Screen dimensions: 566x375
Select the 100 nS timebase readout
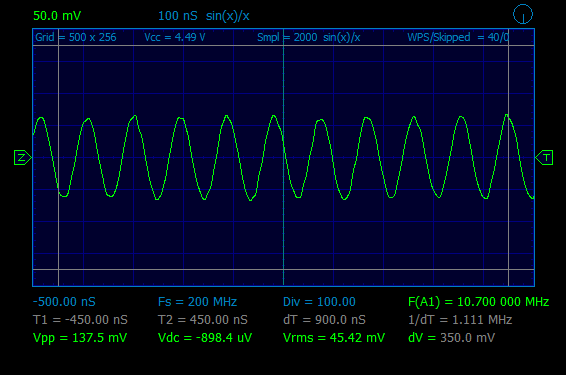tap(178, 16)
